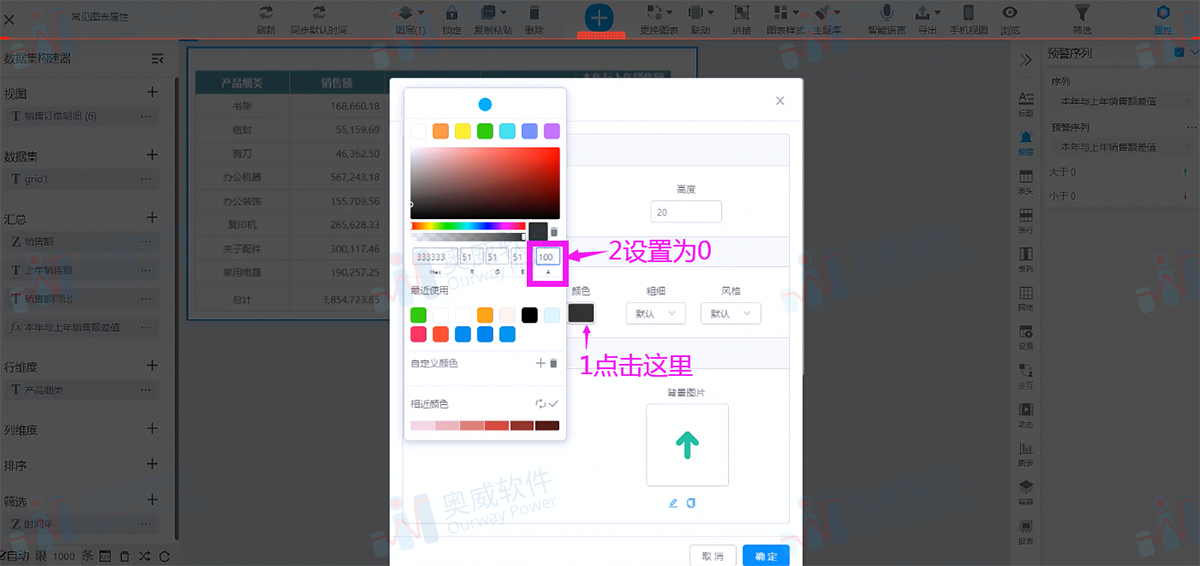
Task: Click the alpha transparency slider bar
Action: 468,237
